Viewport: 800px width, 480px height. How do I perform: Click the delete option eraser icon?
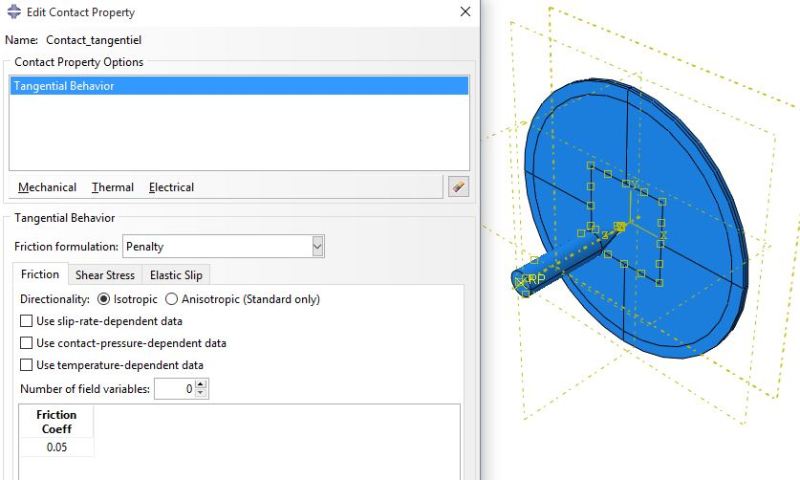click(458, 187)
